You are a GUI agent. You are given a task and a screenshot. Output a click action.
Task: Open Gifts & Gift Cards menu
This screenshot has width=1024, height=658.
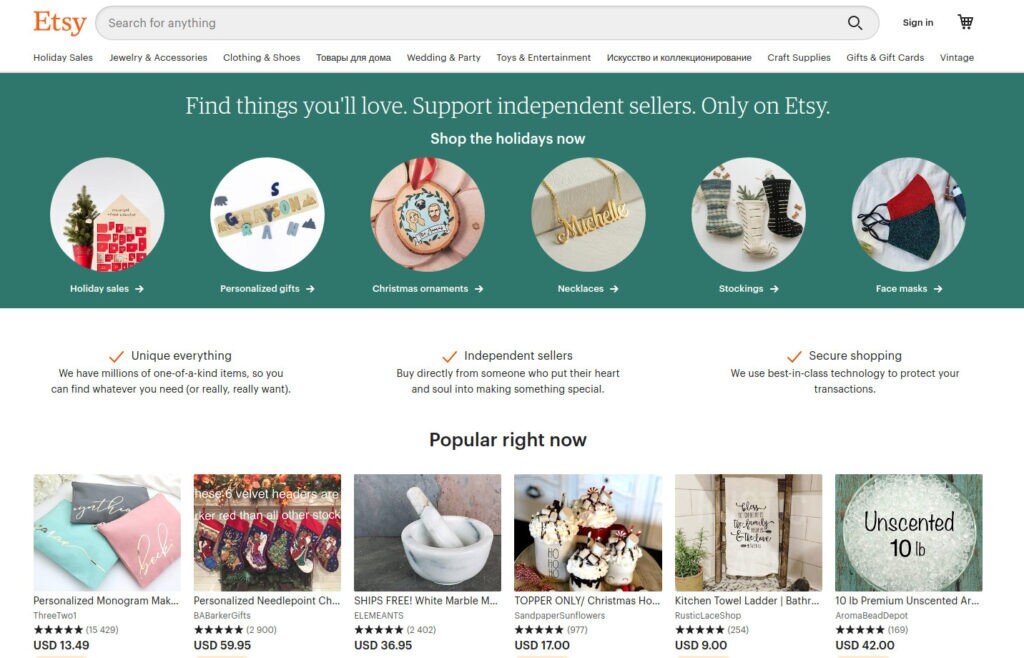tap(885, 57)
